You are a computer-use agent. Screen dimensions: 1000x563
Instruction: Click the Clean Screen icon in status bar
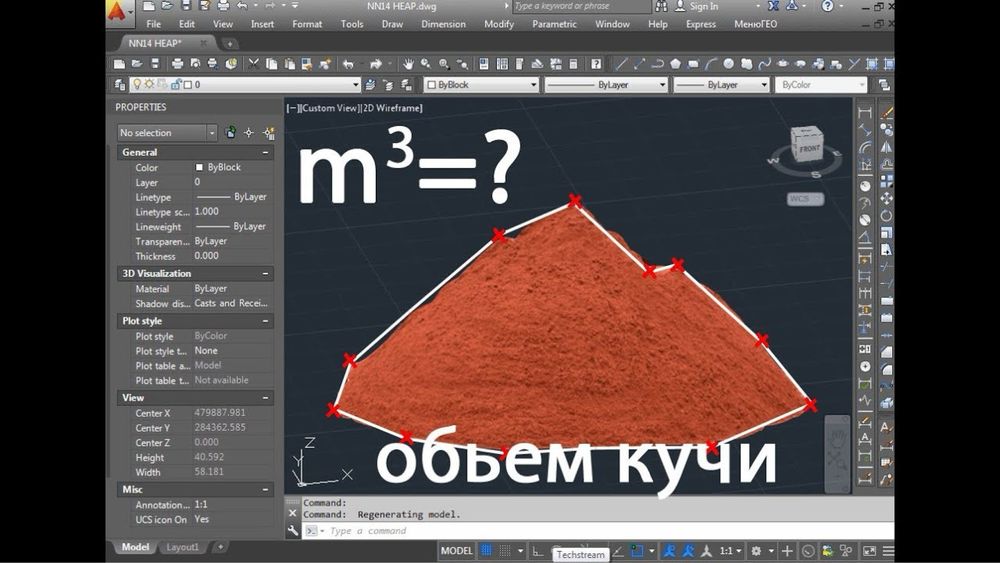pyautogui.click(x=869, y=551)
